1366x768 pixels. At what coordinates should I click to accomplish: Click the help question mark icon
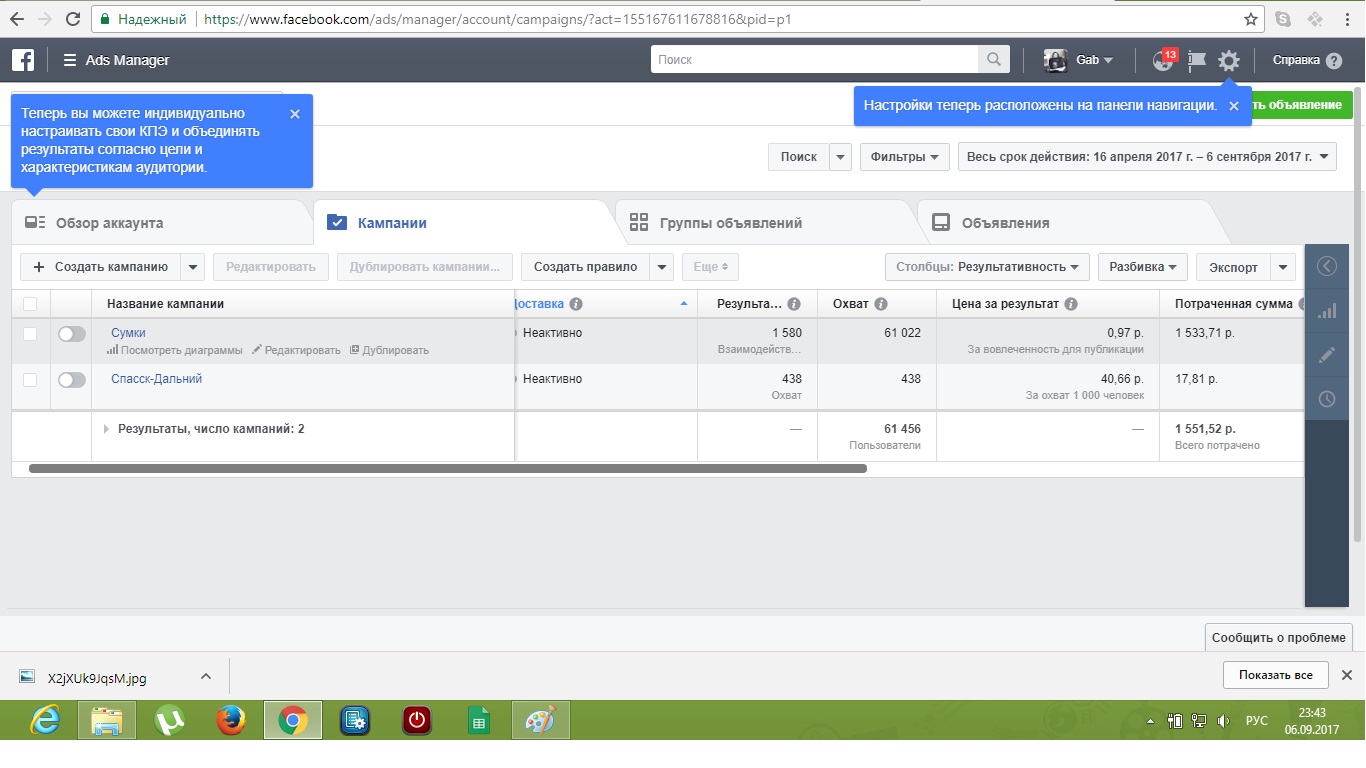click(1334, 60)
